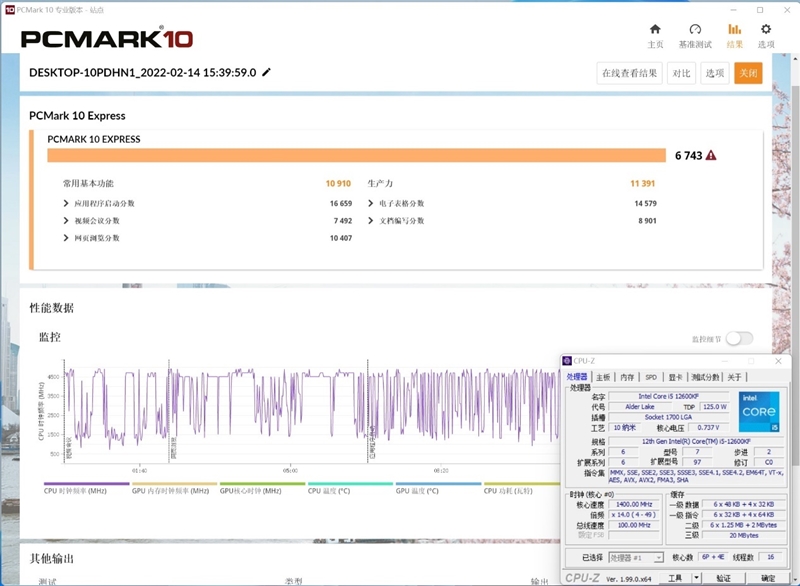
Task: Click the Essentials score 10 910
Action: [x=338, y=183]
